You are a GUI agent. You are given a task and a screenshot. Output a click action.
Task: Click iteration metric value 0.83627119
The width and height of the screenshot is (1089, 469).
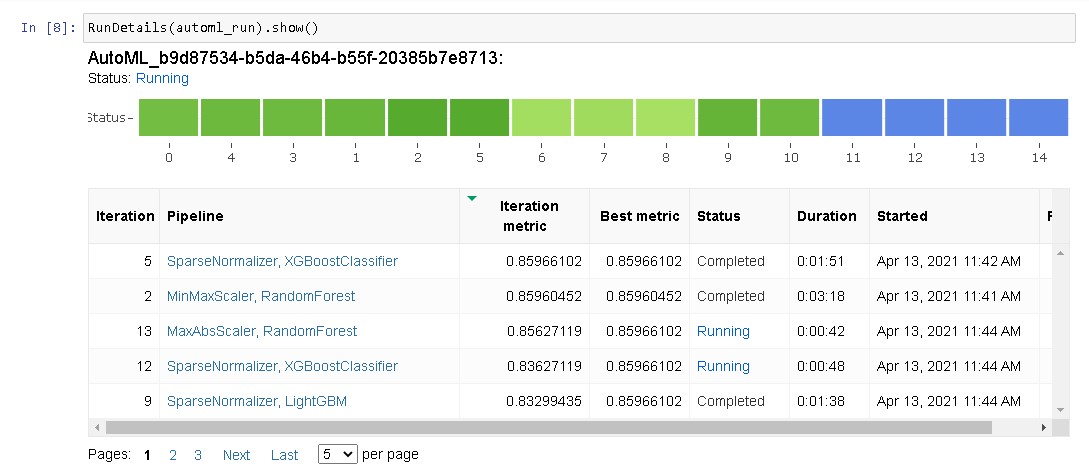point(544,366)
